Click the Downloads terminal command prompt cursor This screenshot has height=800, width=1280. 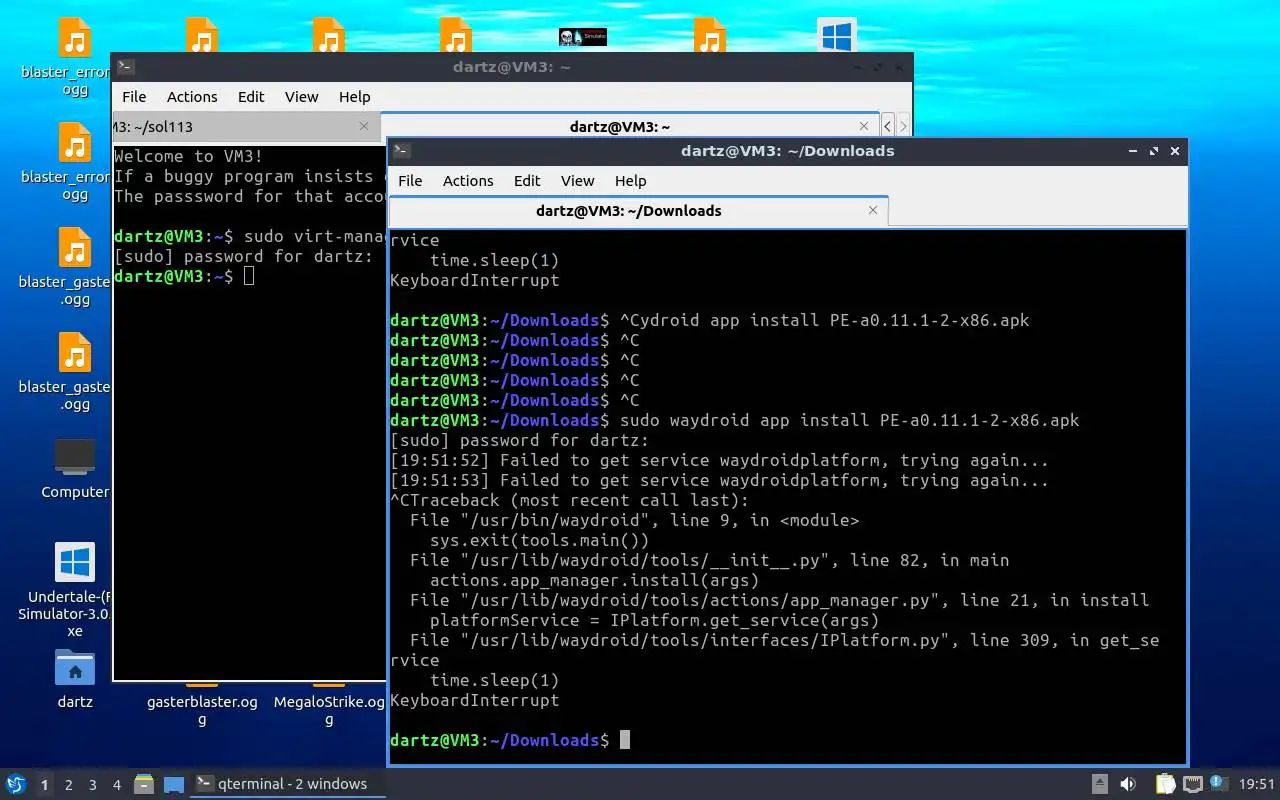[x=625, y=740]
